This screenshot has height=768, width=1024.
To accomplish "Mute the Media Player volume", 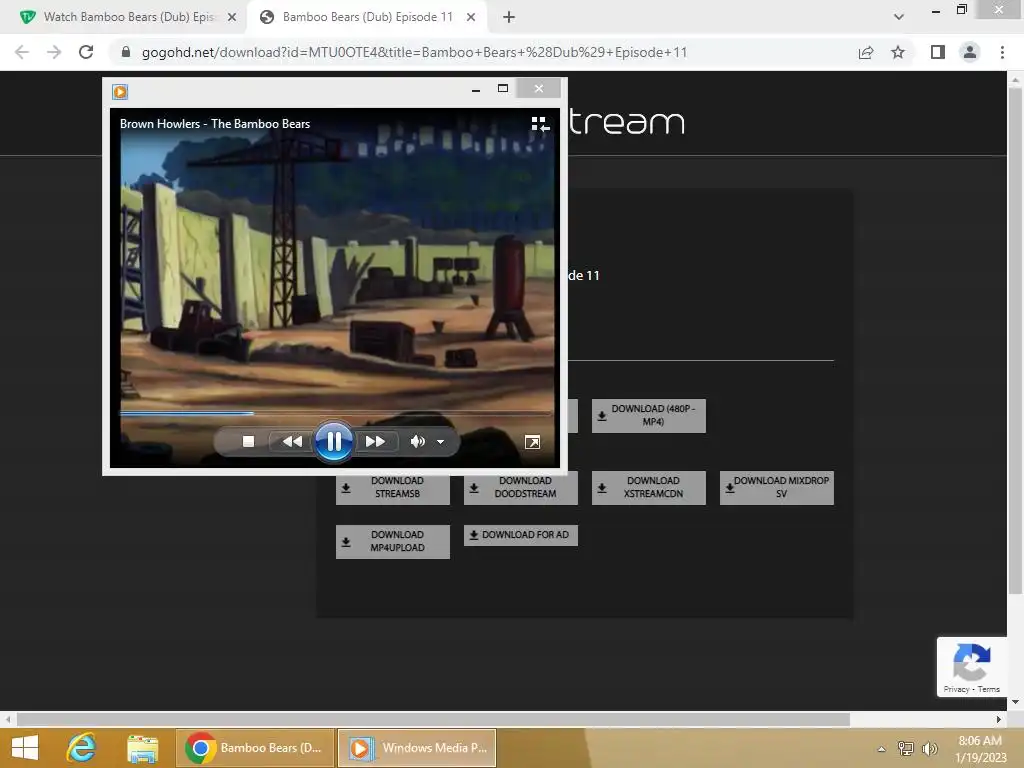I will 417,442.
